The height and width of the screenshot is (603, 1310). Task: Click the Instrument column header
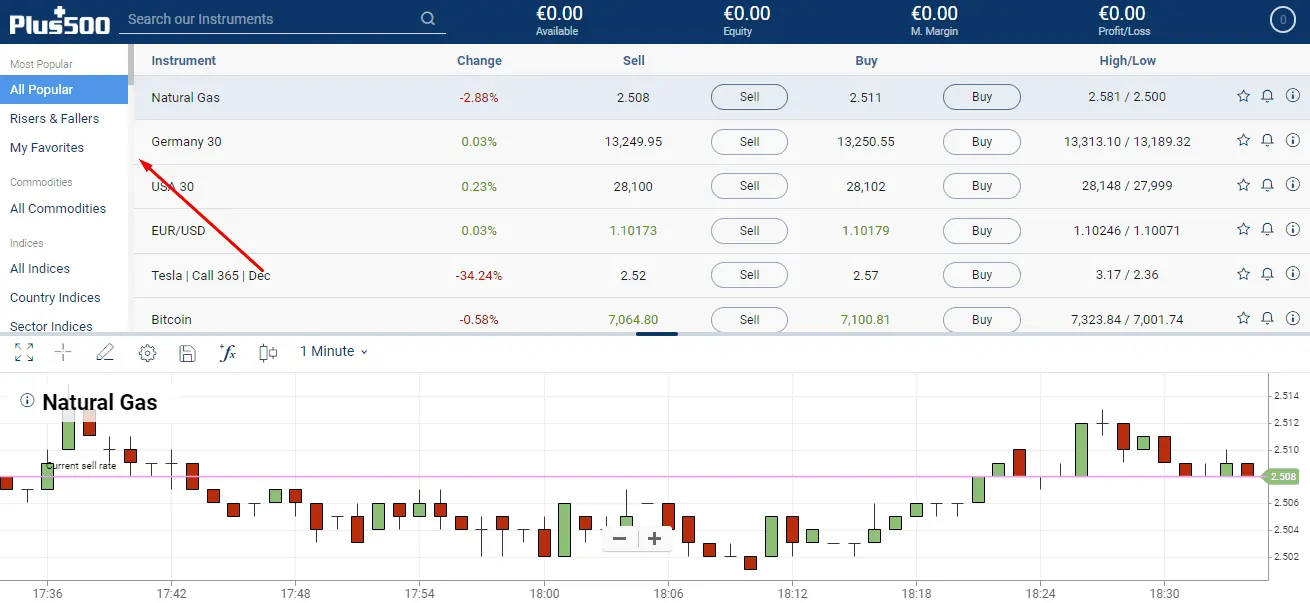click(x=183, y=60)
